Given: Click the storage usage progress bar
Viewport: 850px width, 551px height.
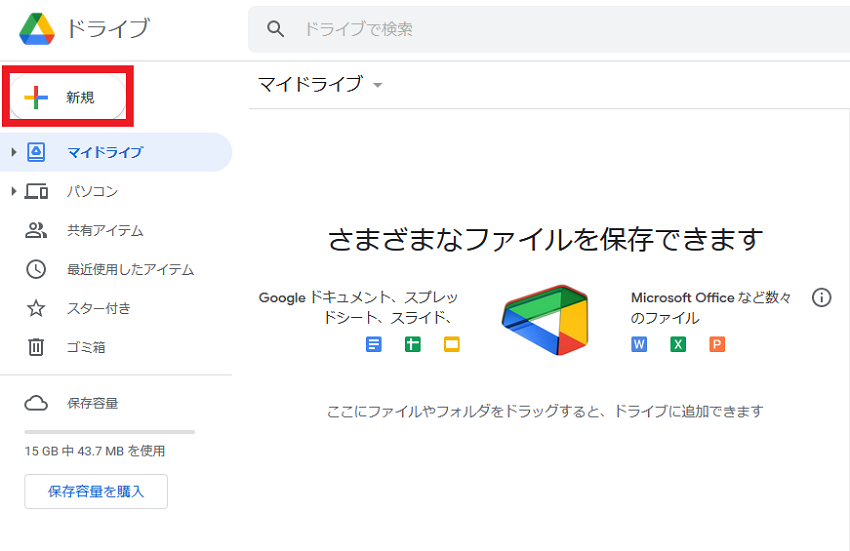Looking at the screenshot, I should (x=110, y=432).
